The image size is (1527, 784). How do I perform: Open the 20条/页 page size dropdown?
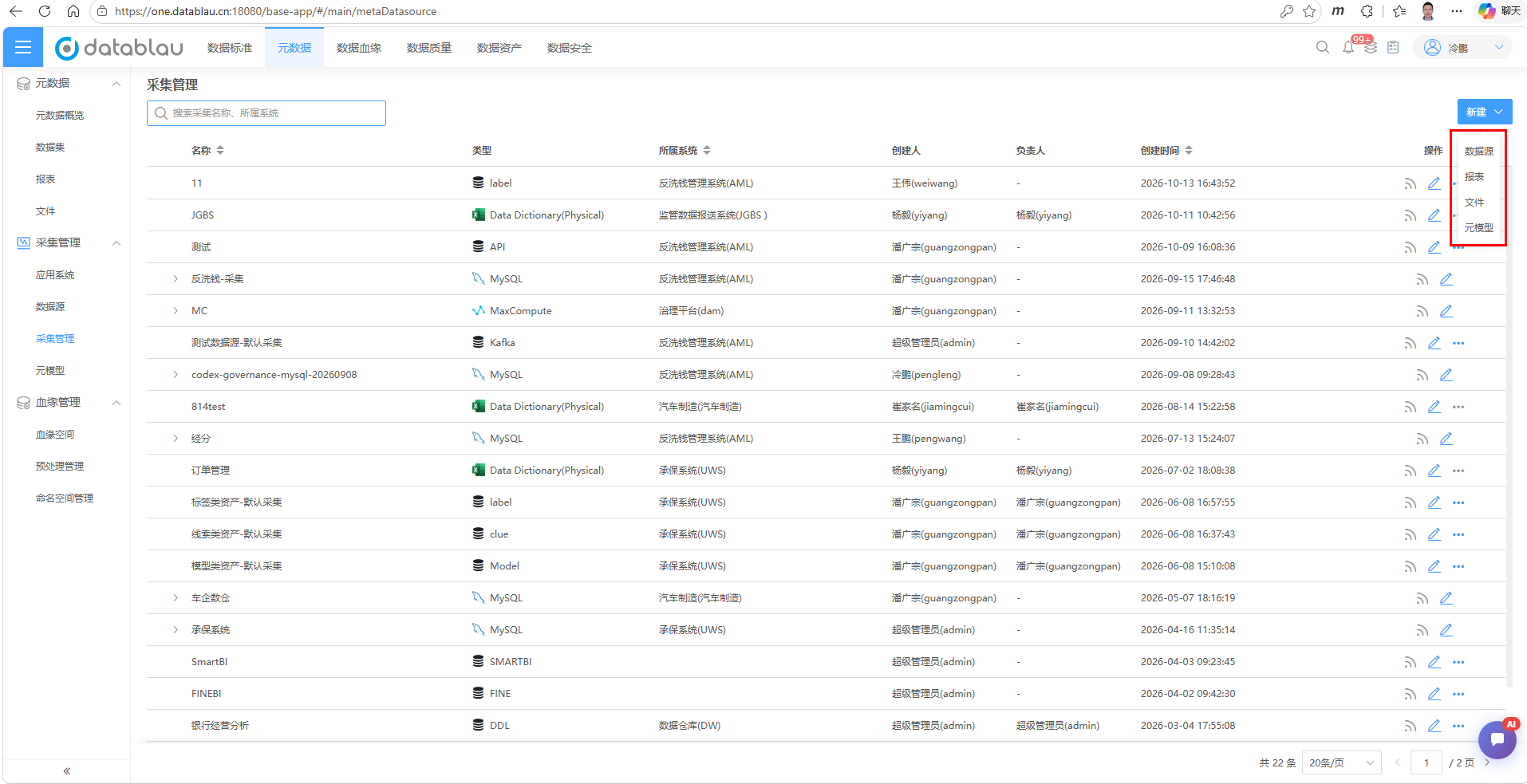click(1342, 763)
